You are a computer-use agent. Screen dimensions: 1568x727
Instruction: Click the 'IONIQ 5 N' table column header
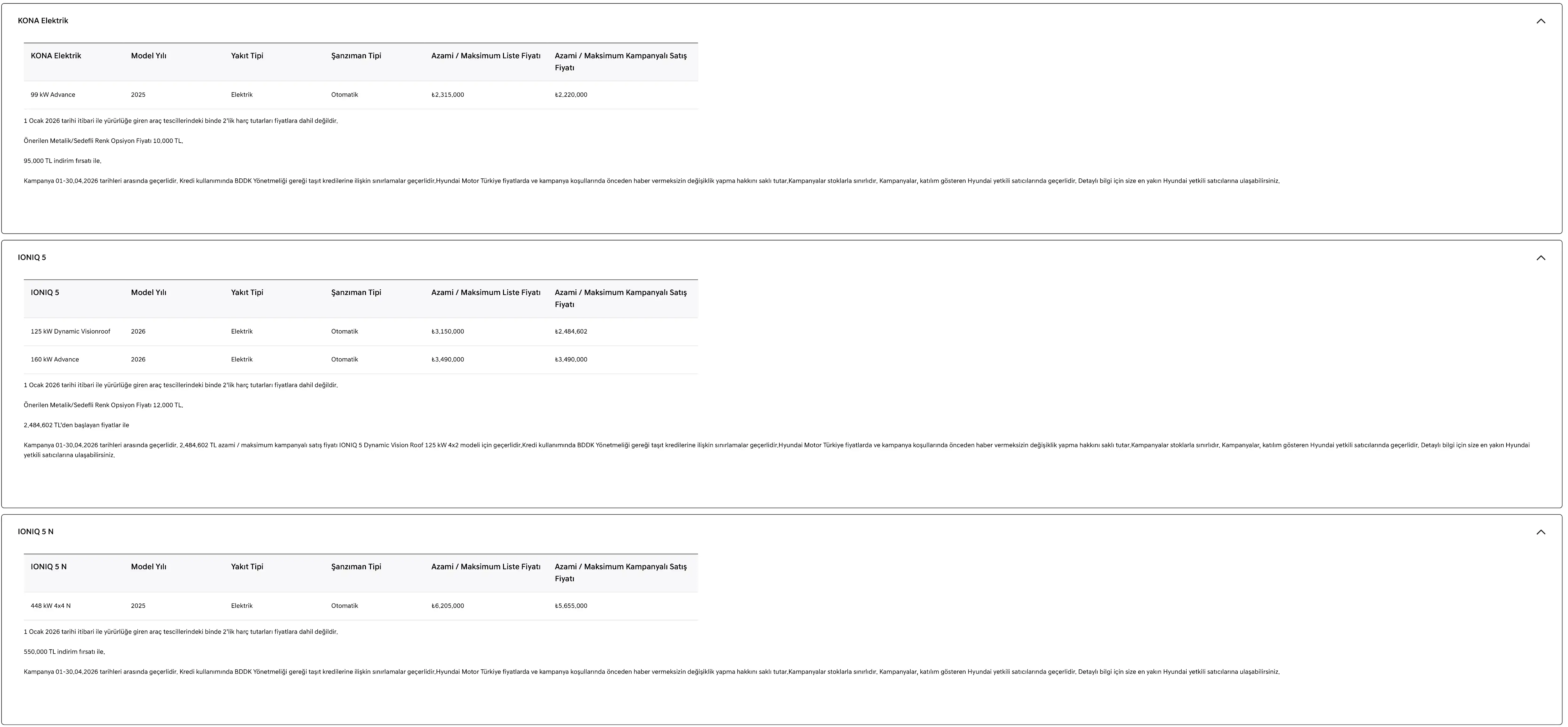pyautogui.click(x=49, y=567)
